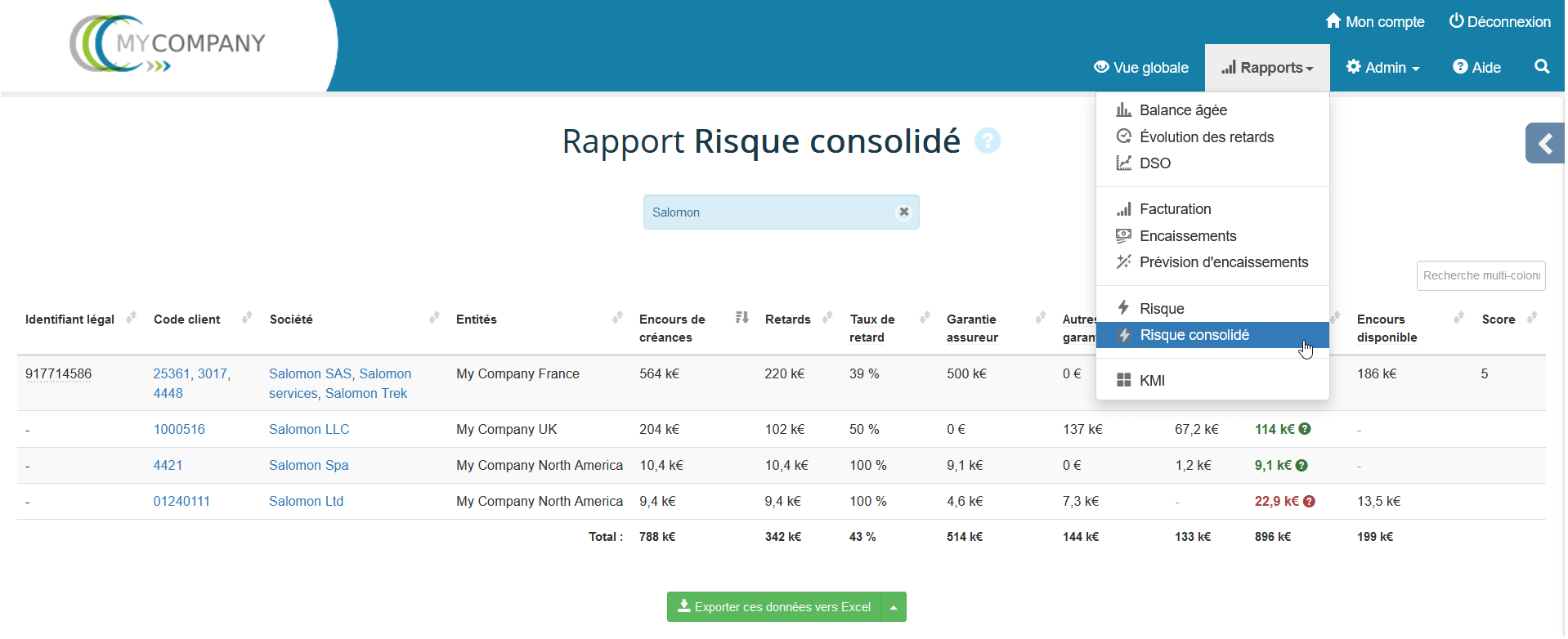Sort table by Société column
Screen dimensions: 1568x639
tap(434, 318)
